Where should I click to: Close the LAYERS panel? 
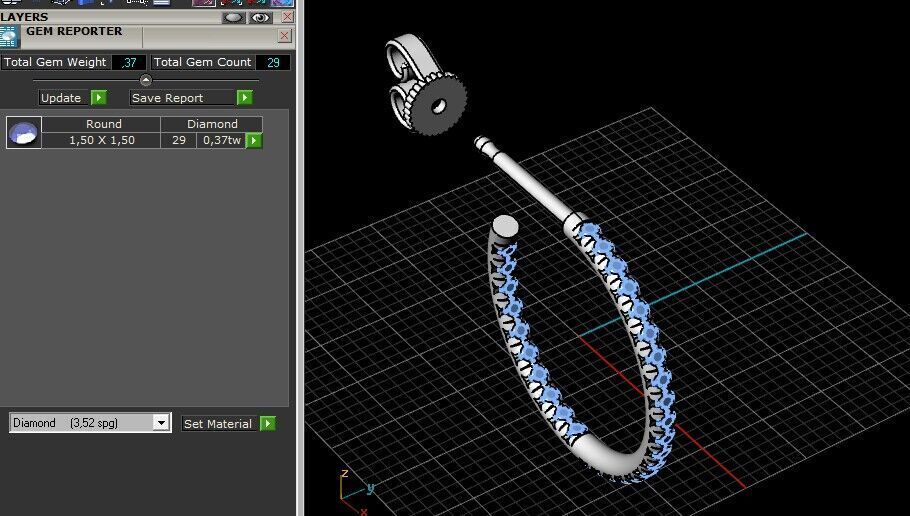pos(287,17)
